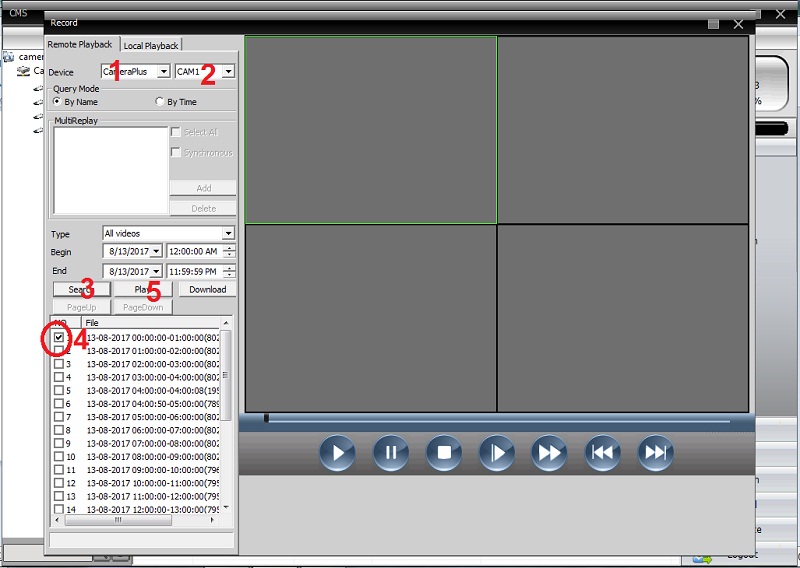Click the MultiReplay list box
800x568 pixels.
(x=111, y=170)
